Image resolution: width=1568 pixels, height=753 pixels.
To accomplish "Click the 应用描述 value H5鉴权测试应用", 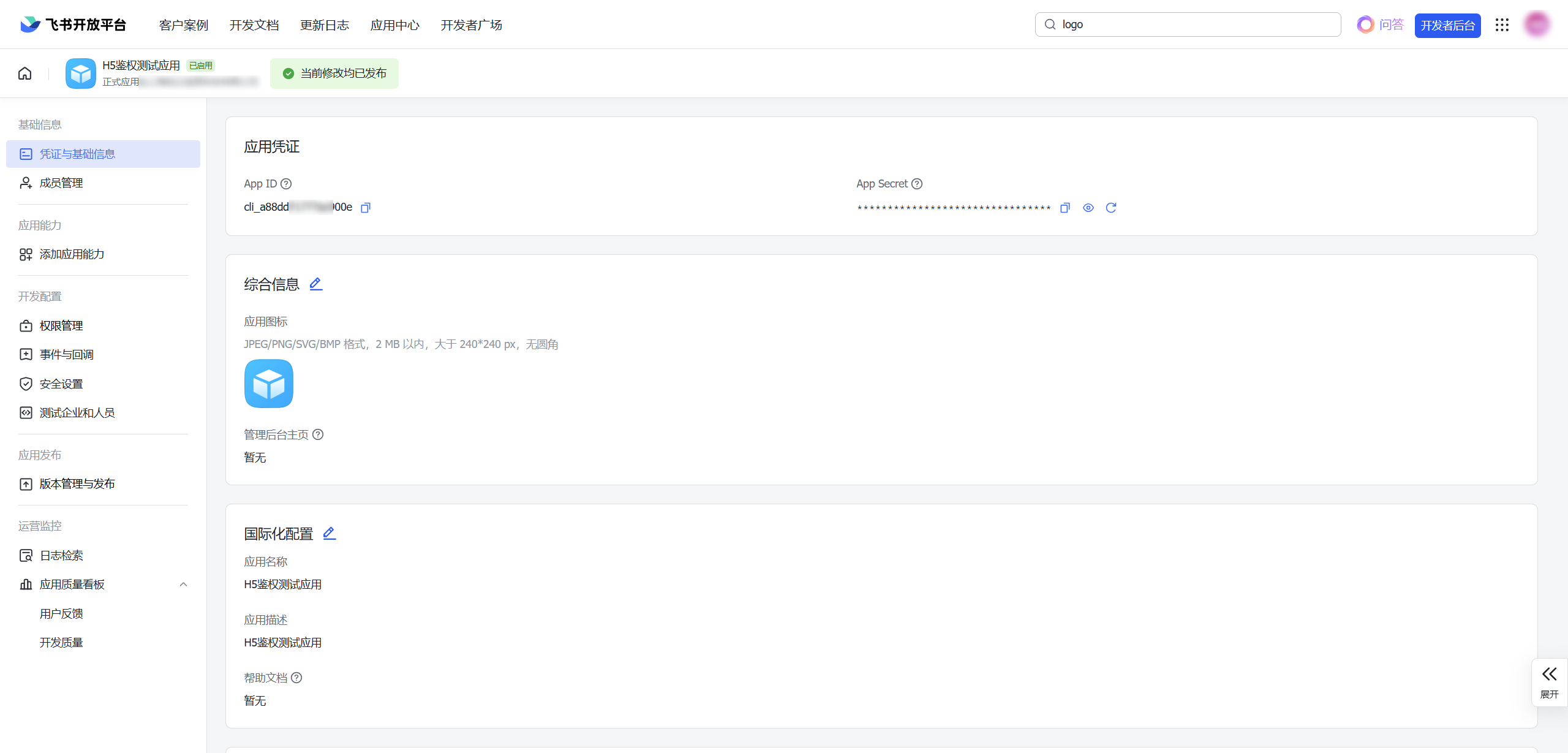I will click(x=283, y=643).
